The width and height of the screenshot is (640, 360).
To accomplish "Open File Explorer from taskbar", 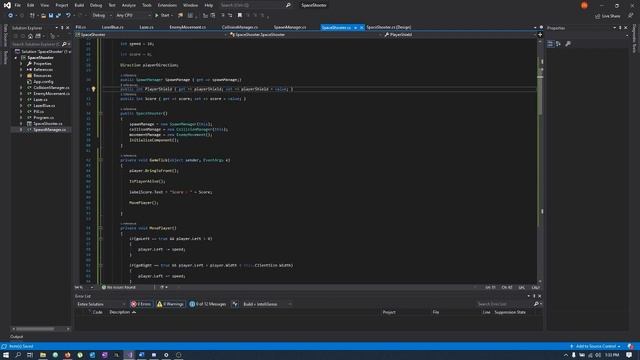I will click(43, 355).
